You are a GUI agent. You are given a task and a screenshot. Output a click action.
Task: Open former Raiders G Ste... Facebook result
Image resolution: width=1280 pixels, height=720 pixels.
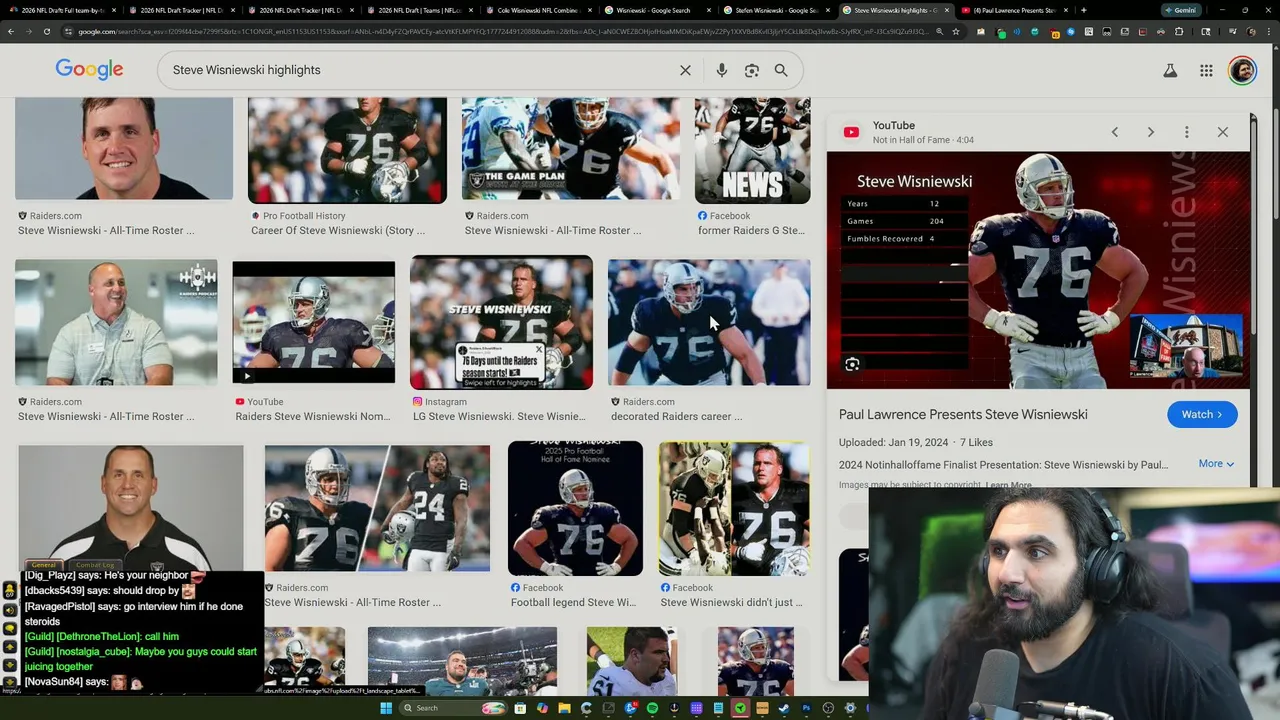tap(751, 230)
